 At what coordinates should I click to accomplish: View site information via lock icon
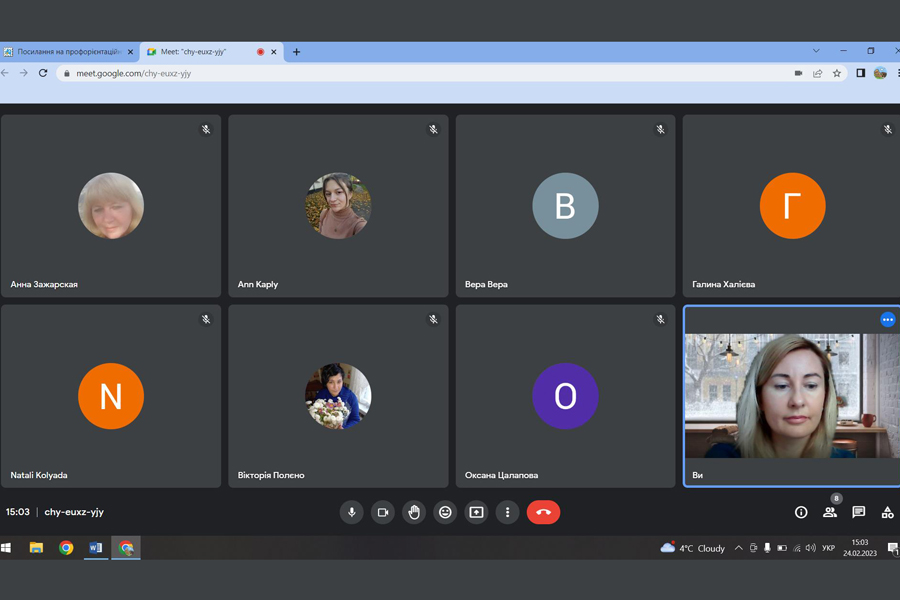tap(67, 73)
